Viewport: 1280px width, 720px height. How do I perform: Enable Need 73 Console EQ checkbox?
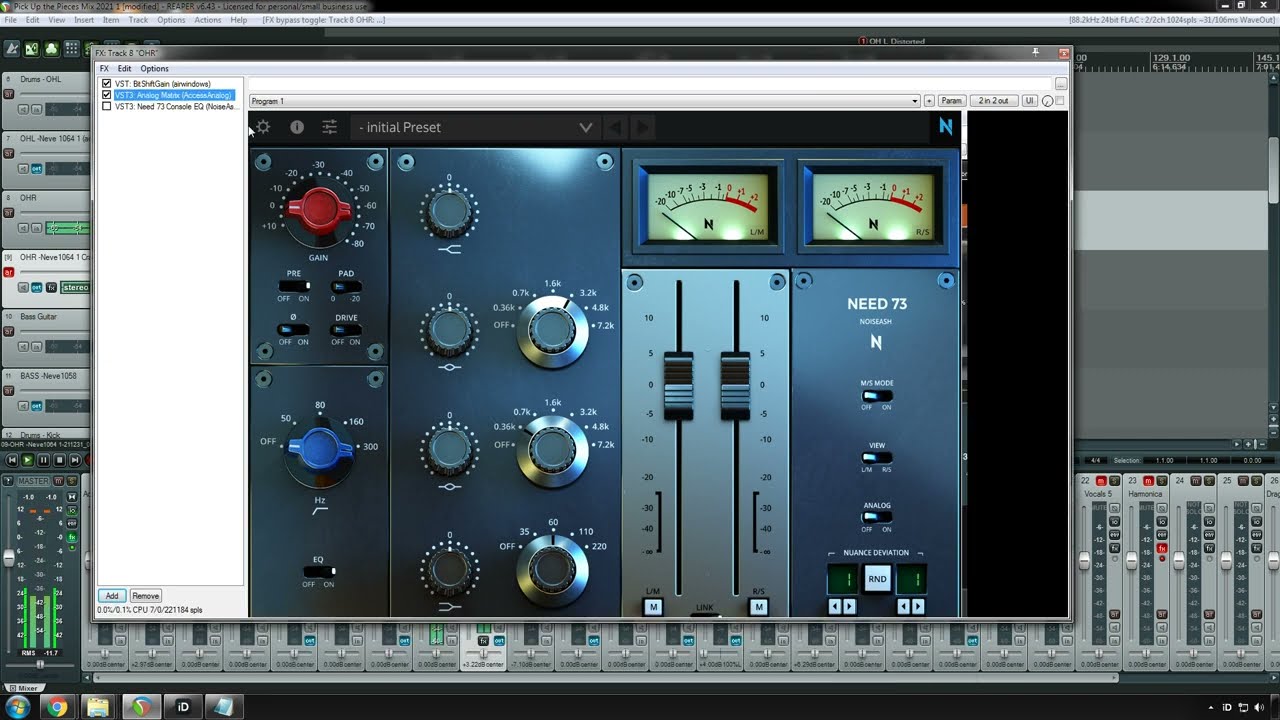point(107,106)
